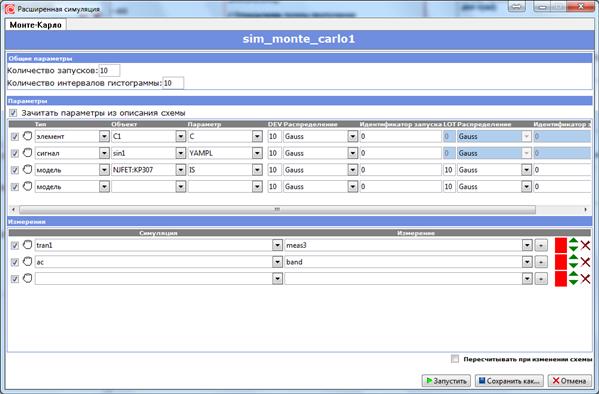Click the DEV run identifier field in the C1 row
The width and height of the screenshot is (599, 394).
[x=400, y=136]
